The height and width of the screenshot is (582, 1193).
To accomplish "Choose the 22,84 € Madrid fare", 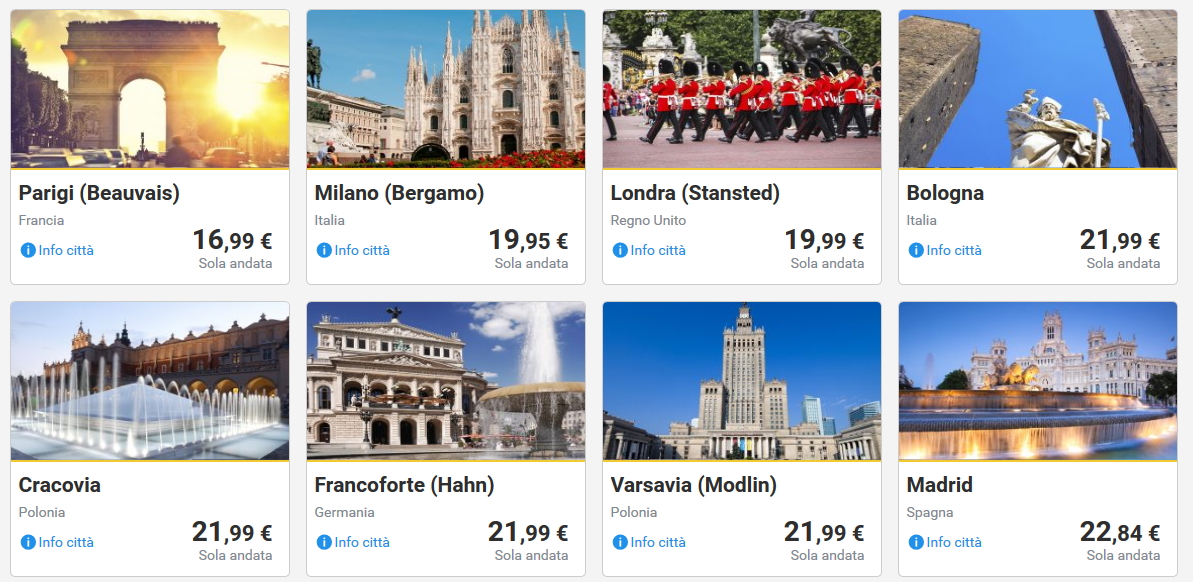I will tap(1120, 533).
